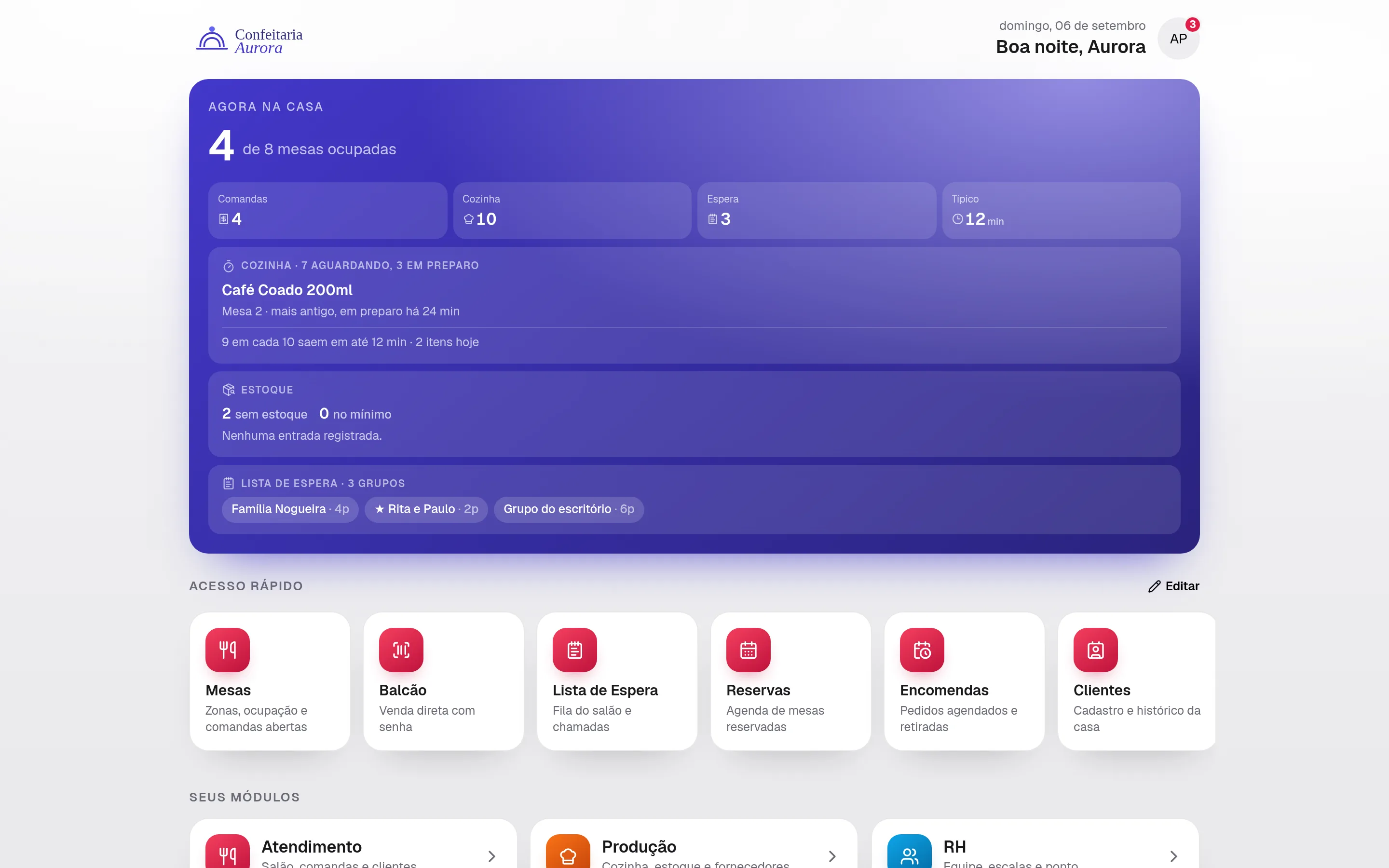Click the Atendimento module title

(x=312, y=847)
